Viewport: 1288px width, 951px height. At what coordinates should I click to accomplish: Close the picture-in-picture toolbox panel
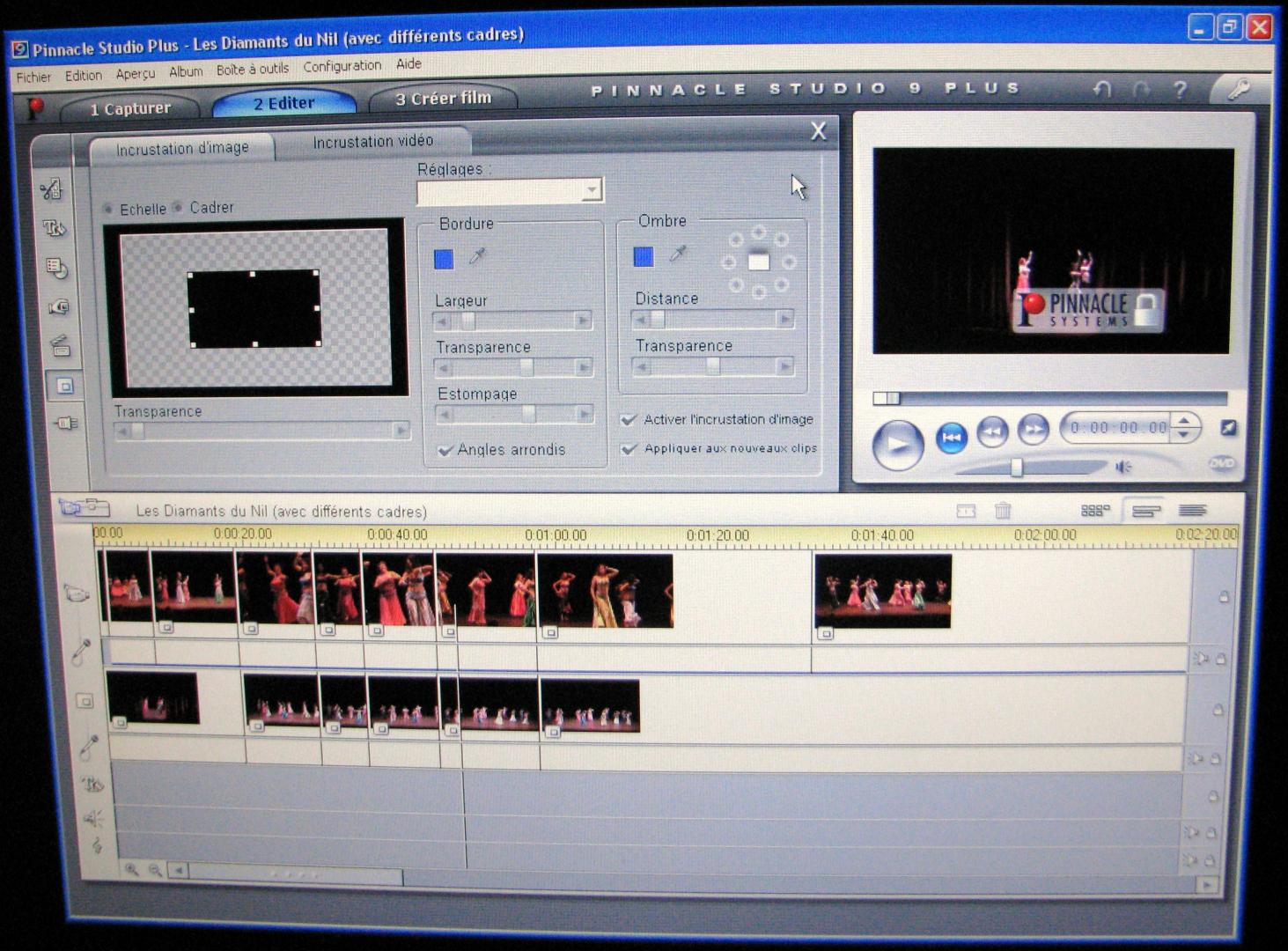pos(818,131)
